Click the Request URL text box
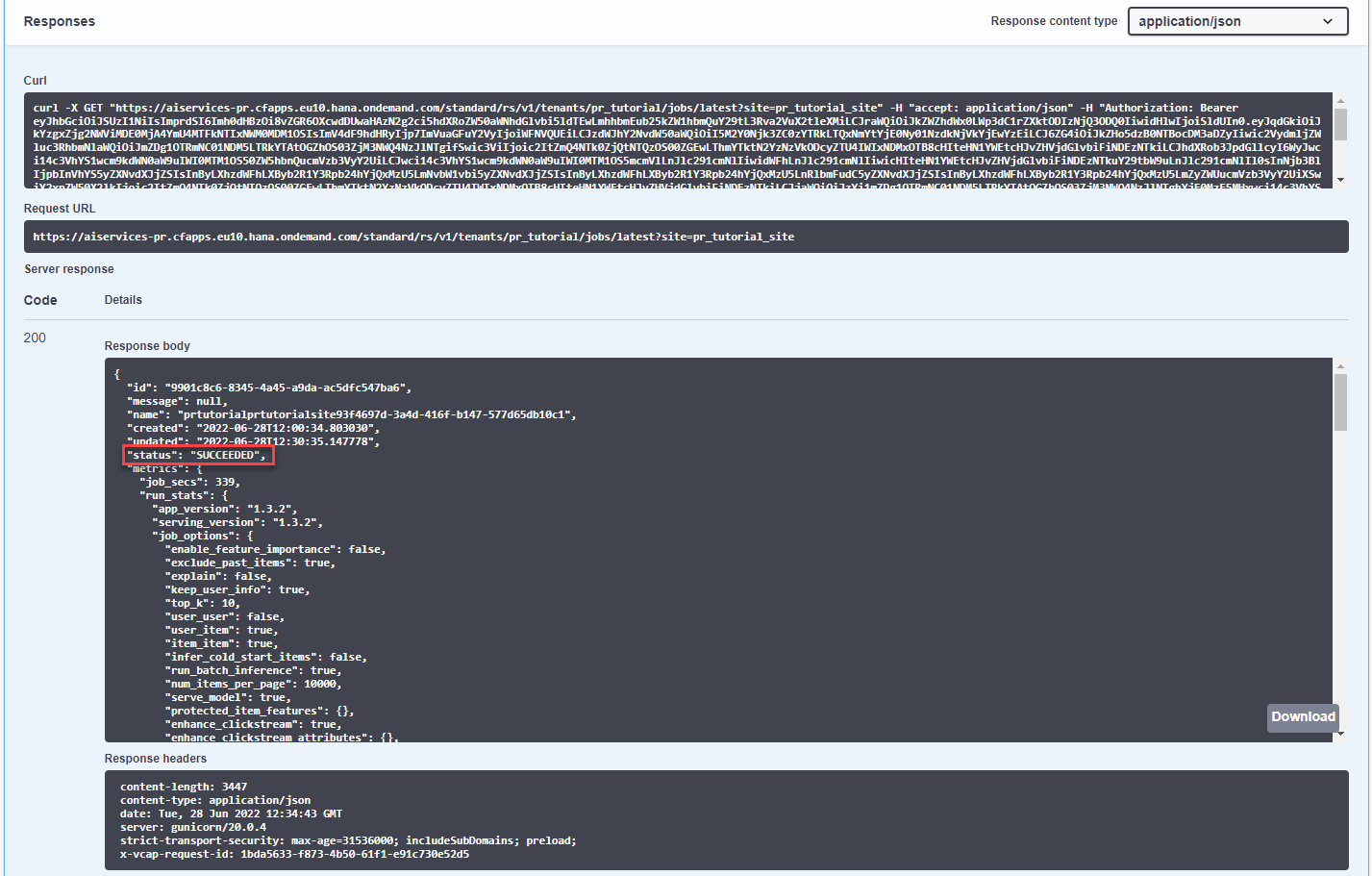Image resolution: width=1372 pixels, height=876 pixels. (686, 237)
